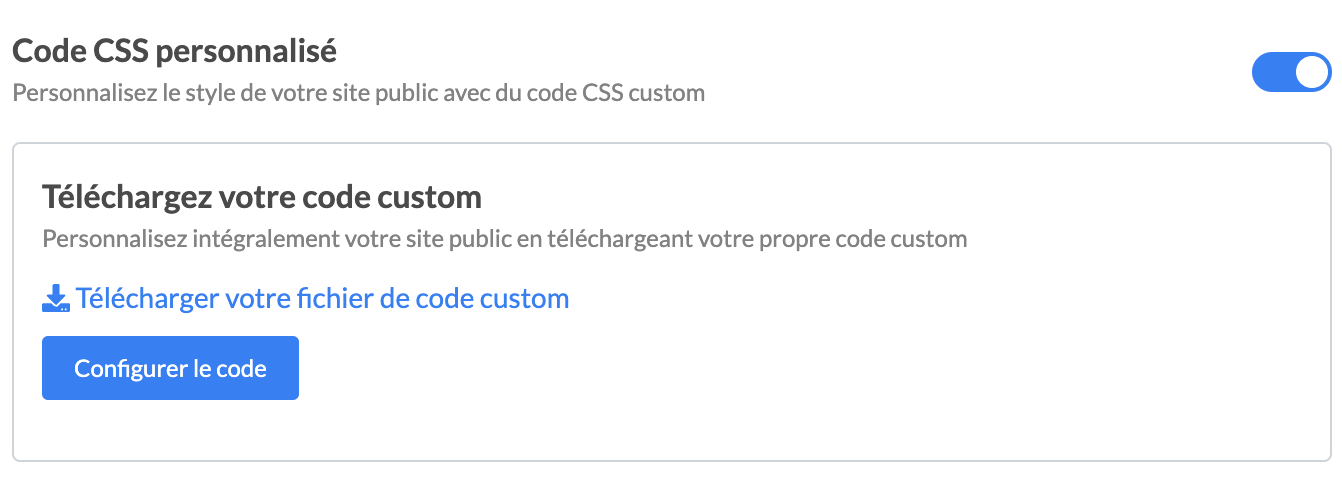
Task: Click the blue track of the CSS switch
Action: pos(1272,72)
